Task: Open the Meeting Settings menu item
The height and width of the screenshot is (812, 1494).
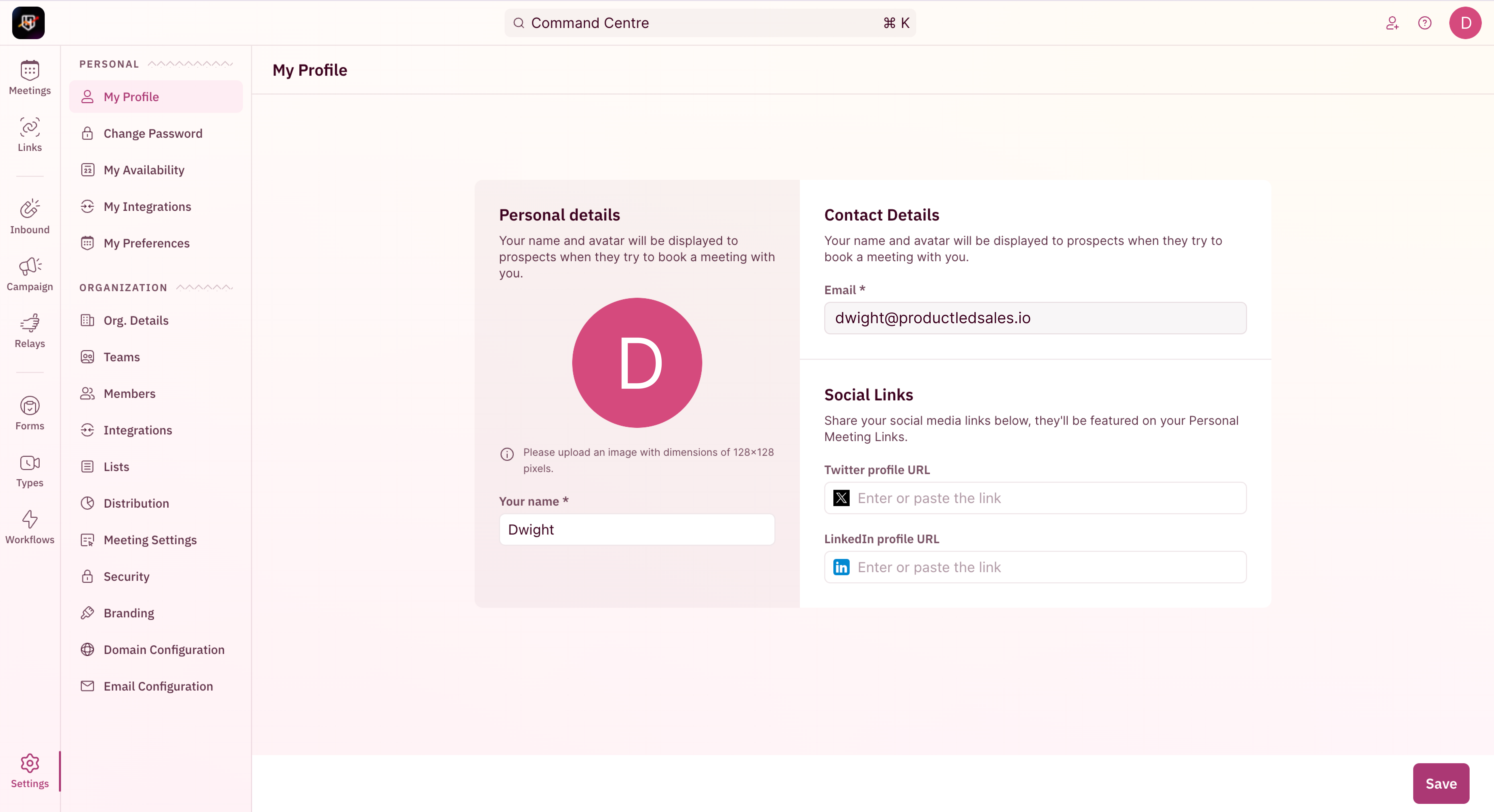Action: click(150, 540)
